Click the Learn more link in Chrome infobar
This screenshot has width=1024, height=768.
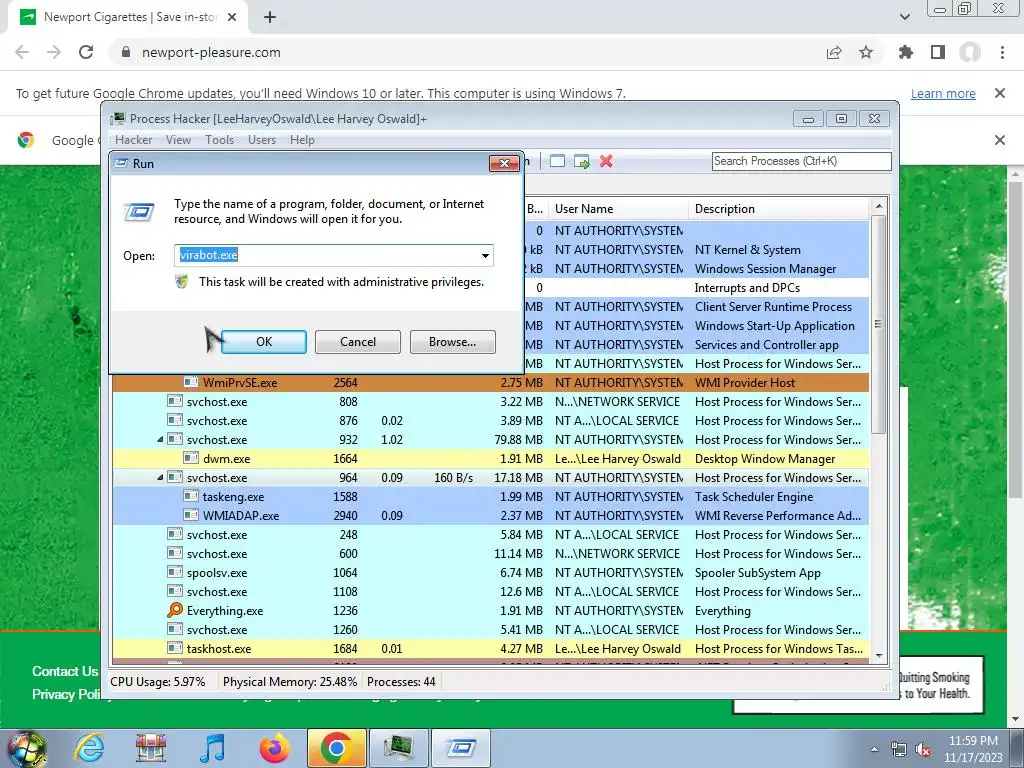[x=943, y=93]
